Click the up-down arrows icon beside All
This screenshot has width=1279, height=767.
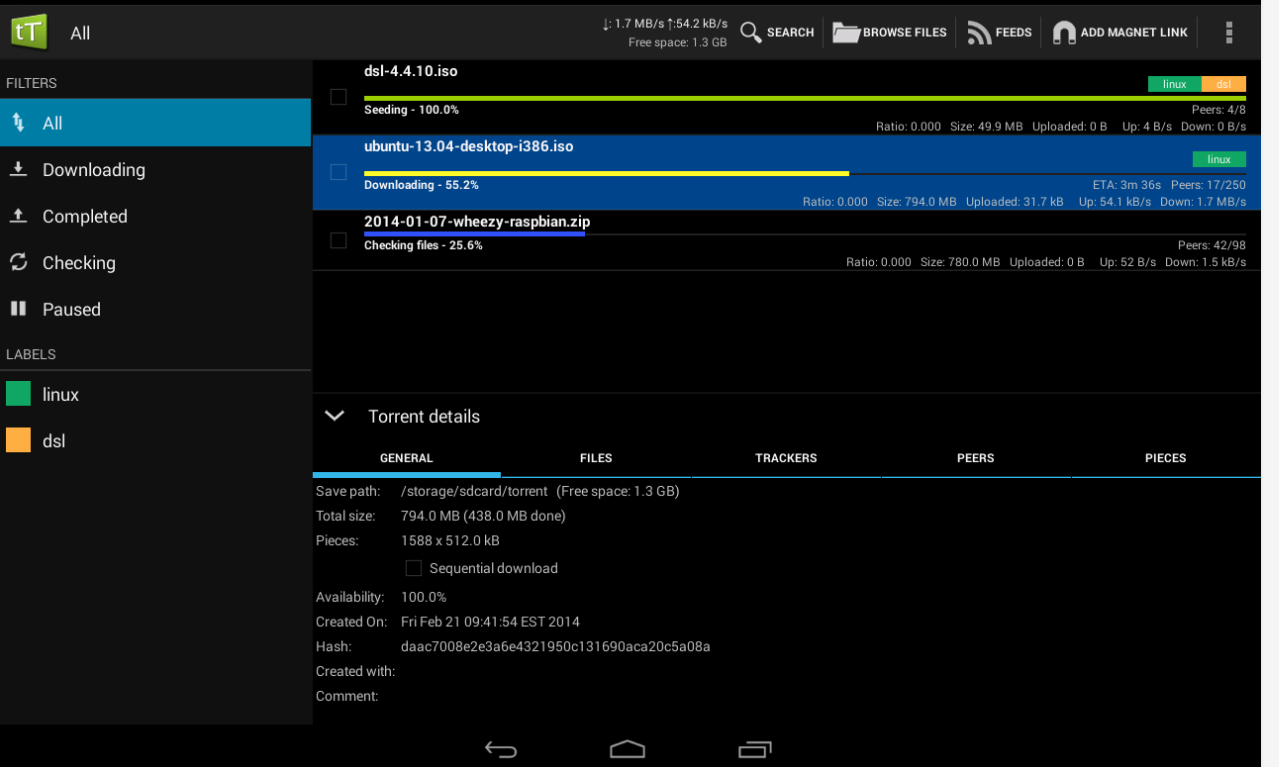tap(18, 123)
